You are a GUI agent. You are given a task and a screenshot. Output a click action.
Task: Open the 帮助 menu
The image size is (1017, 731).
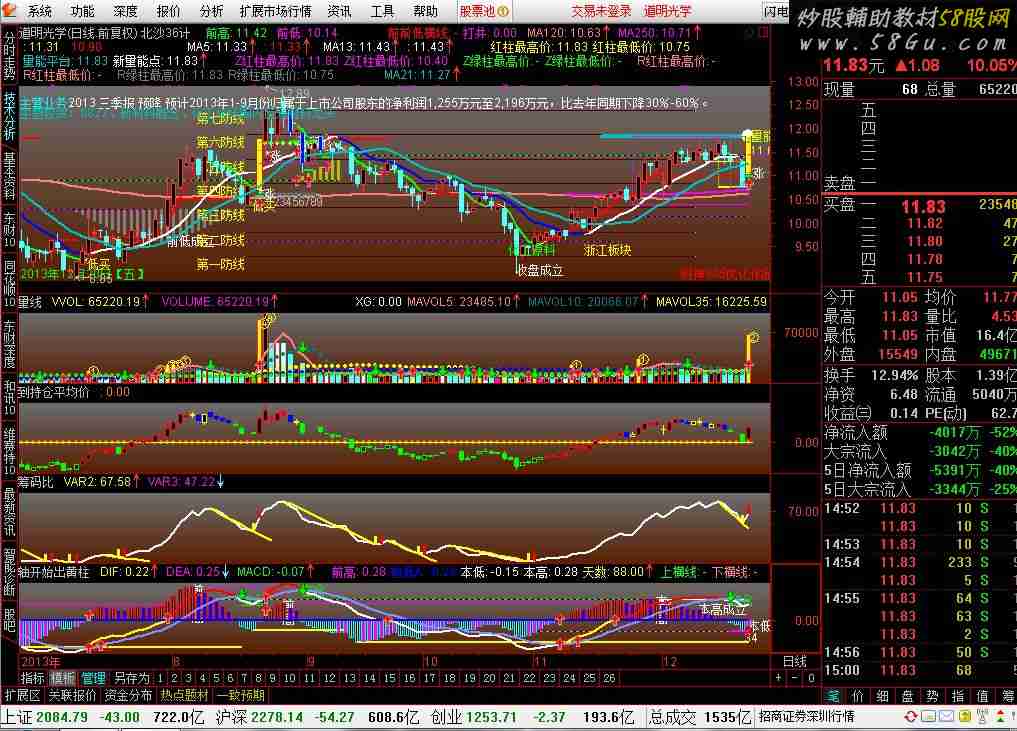(425, 11)
